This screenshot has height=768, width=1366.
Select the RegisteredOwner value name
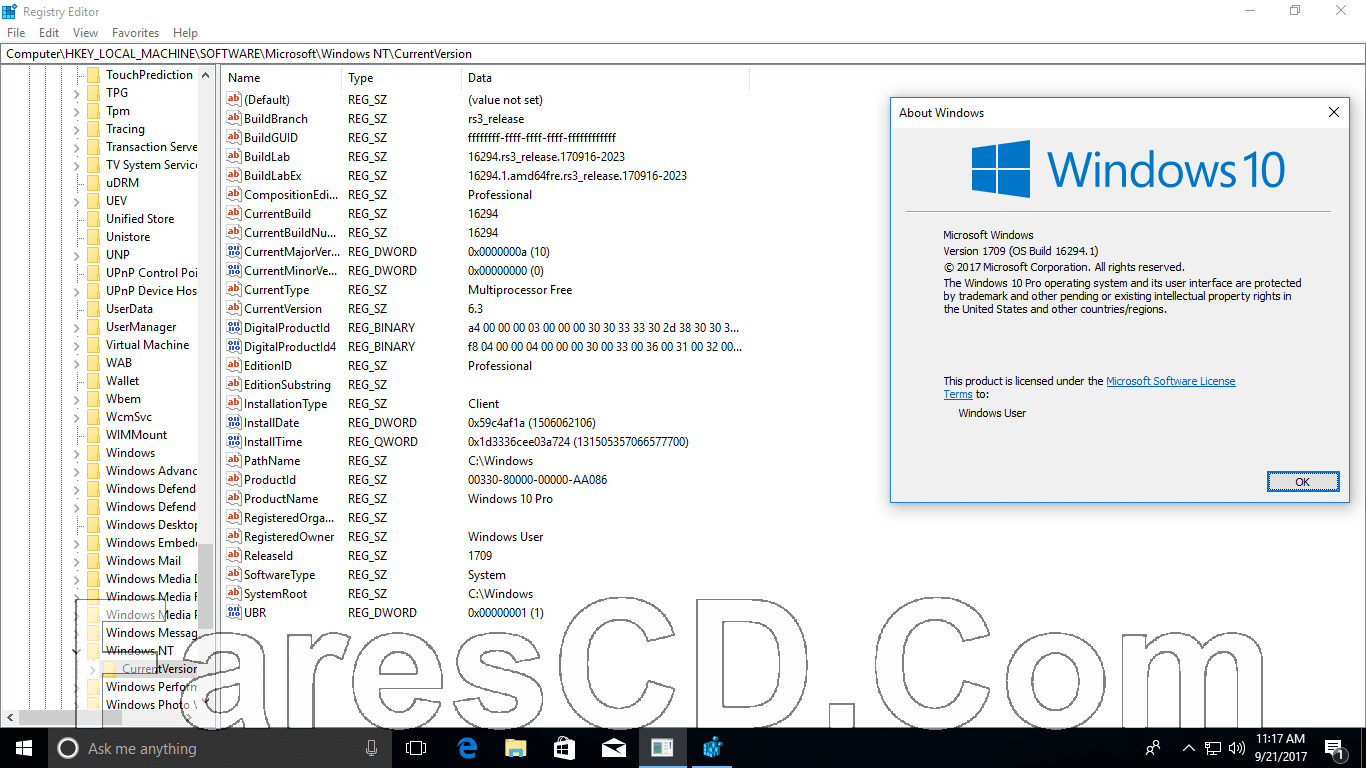point(288,537)
